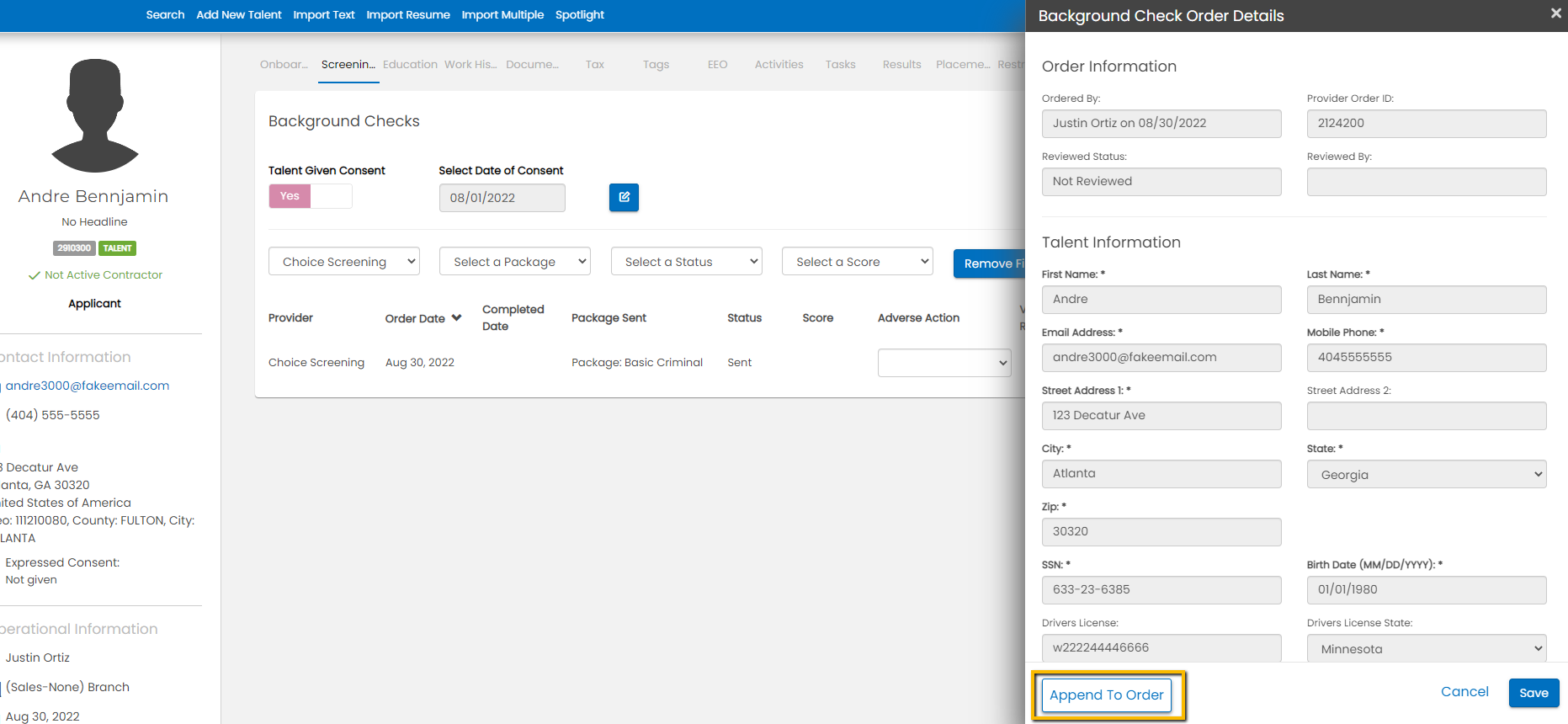Open the State dropdown showing Georgia
This screenshot has width=1568, height=724.
[x=1427, y=474]
